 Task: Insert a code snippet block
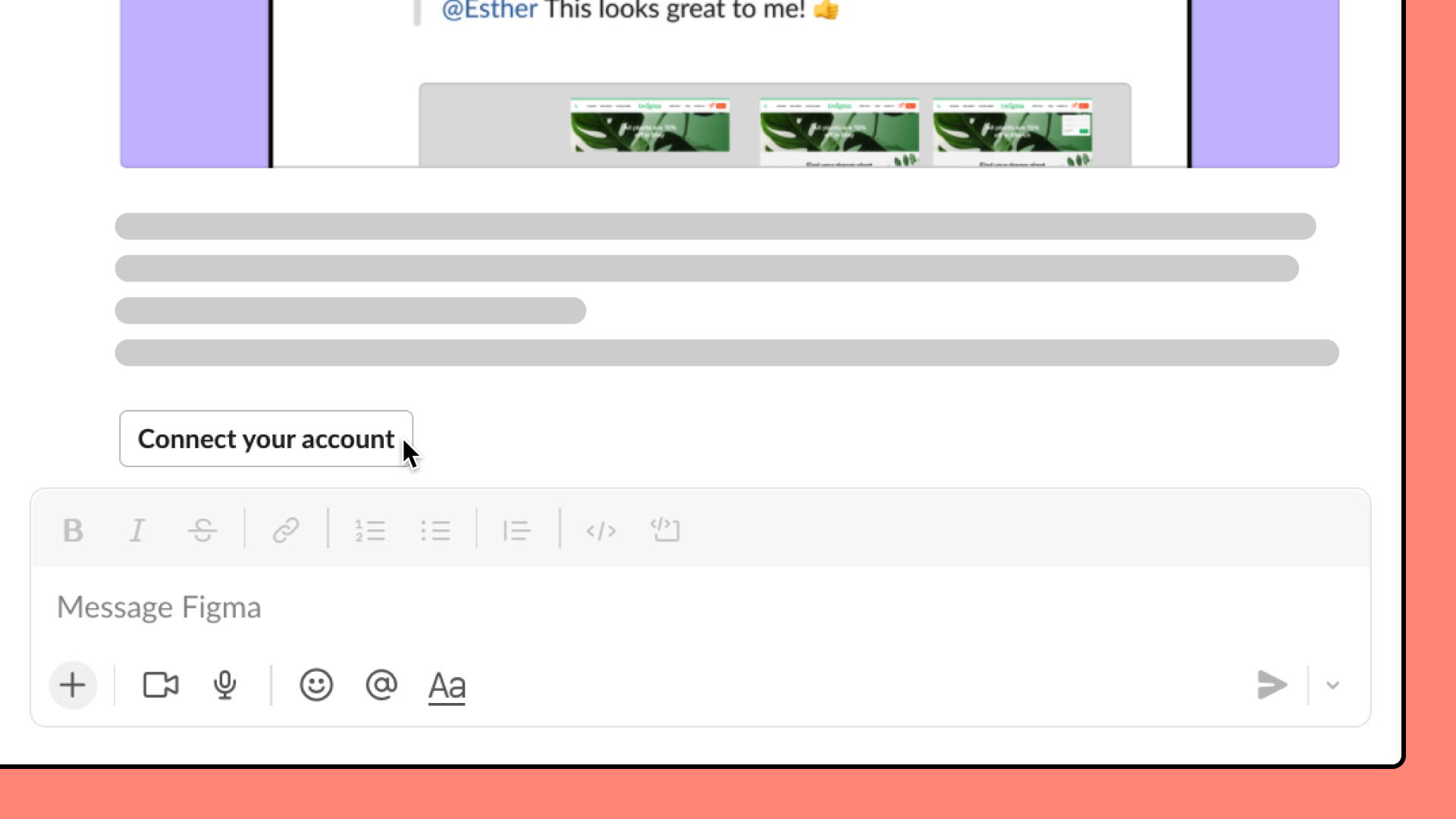[x=664, y=529]
